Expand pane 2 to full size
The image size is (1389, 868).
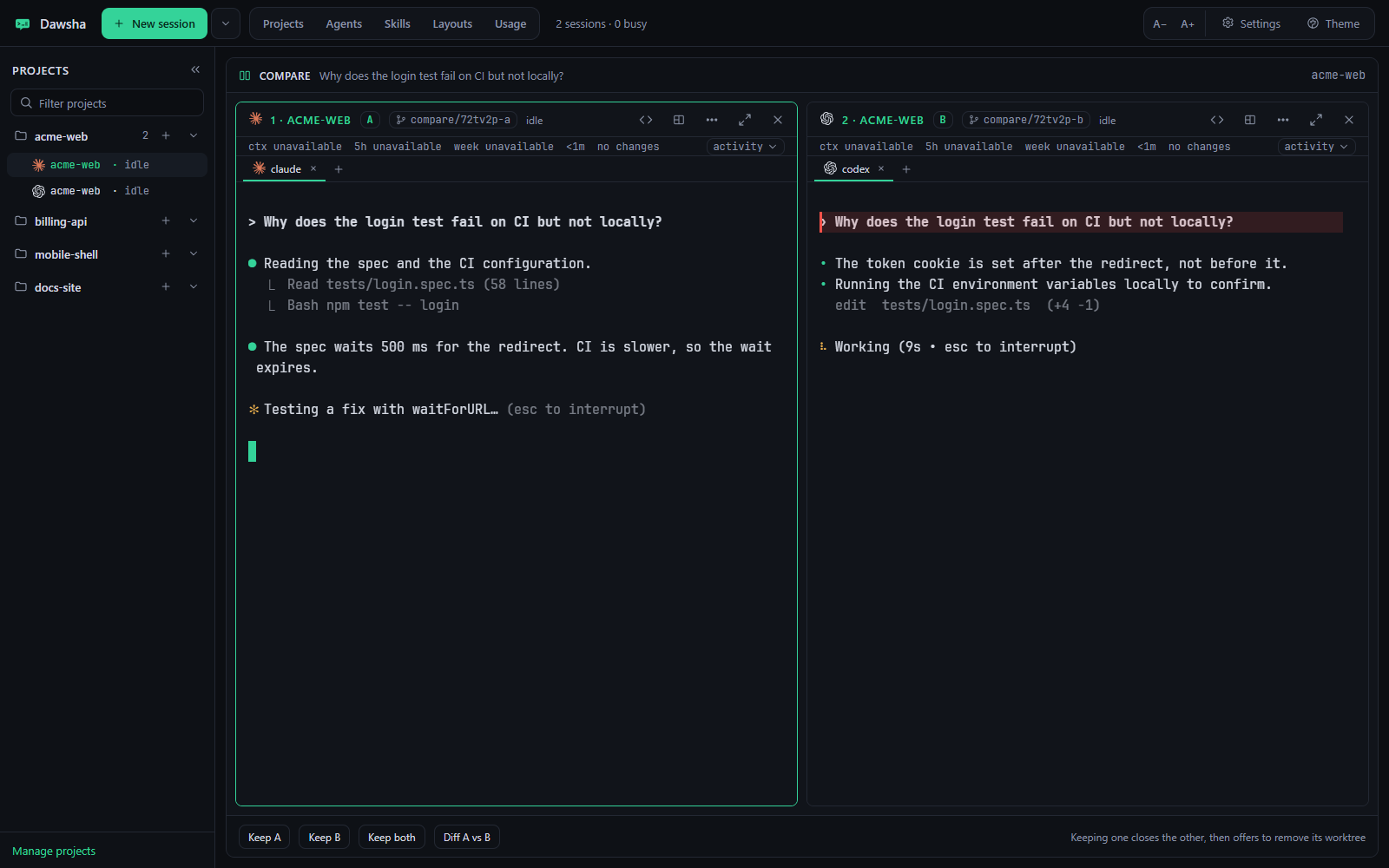[x=1316, y=120]
